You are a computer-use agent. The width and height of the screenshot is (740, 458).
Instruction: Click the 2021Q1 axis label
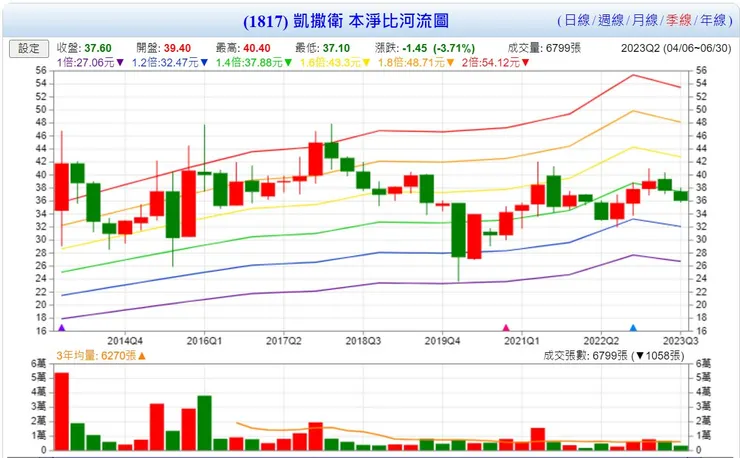click(521, 340)
